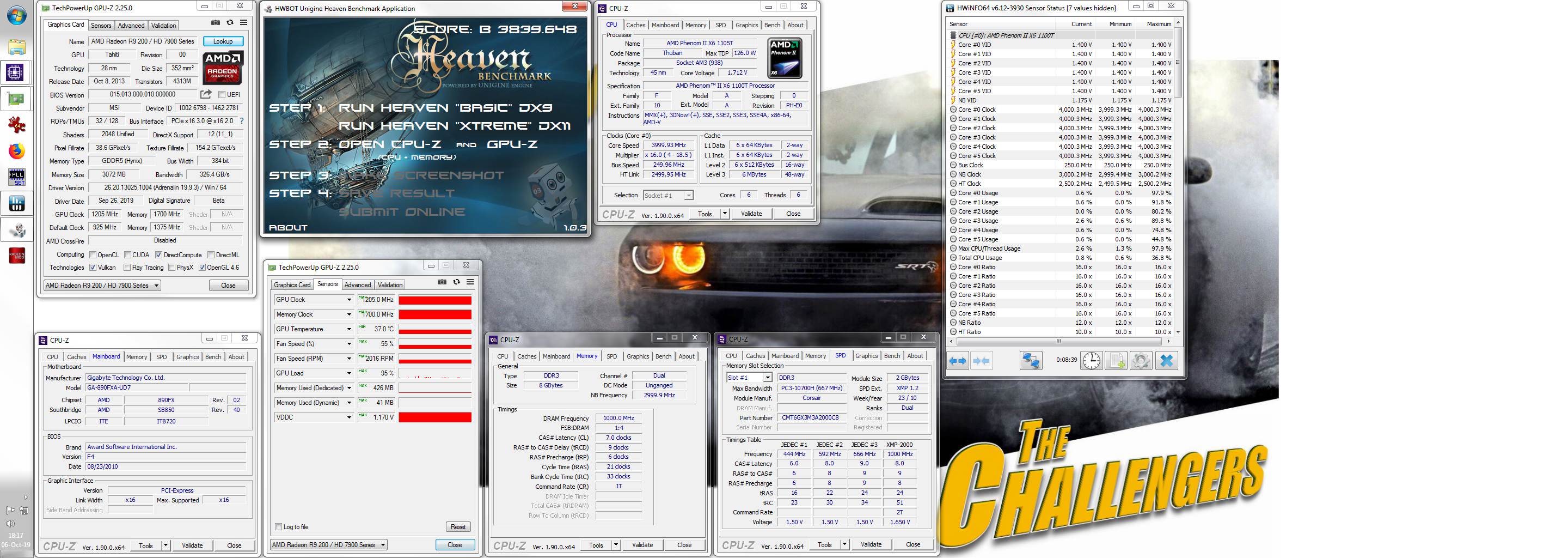The height and width of the screenshot is (558, 1568).
Task: Click ABOUT in the Heaven Benchmark app
Action: (288, 228)
